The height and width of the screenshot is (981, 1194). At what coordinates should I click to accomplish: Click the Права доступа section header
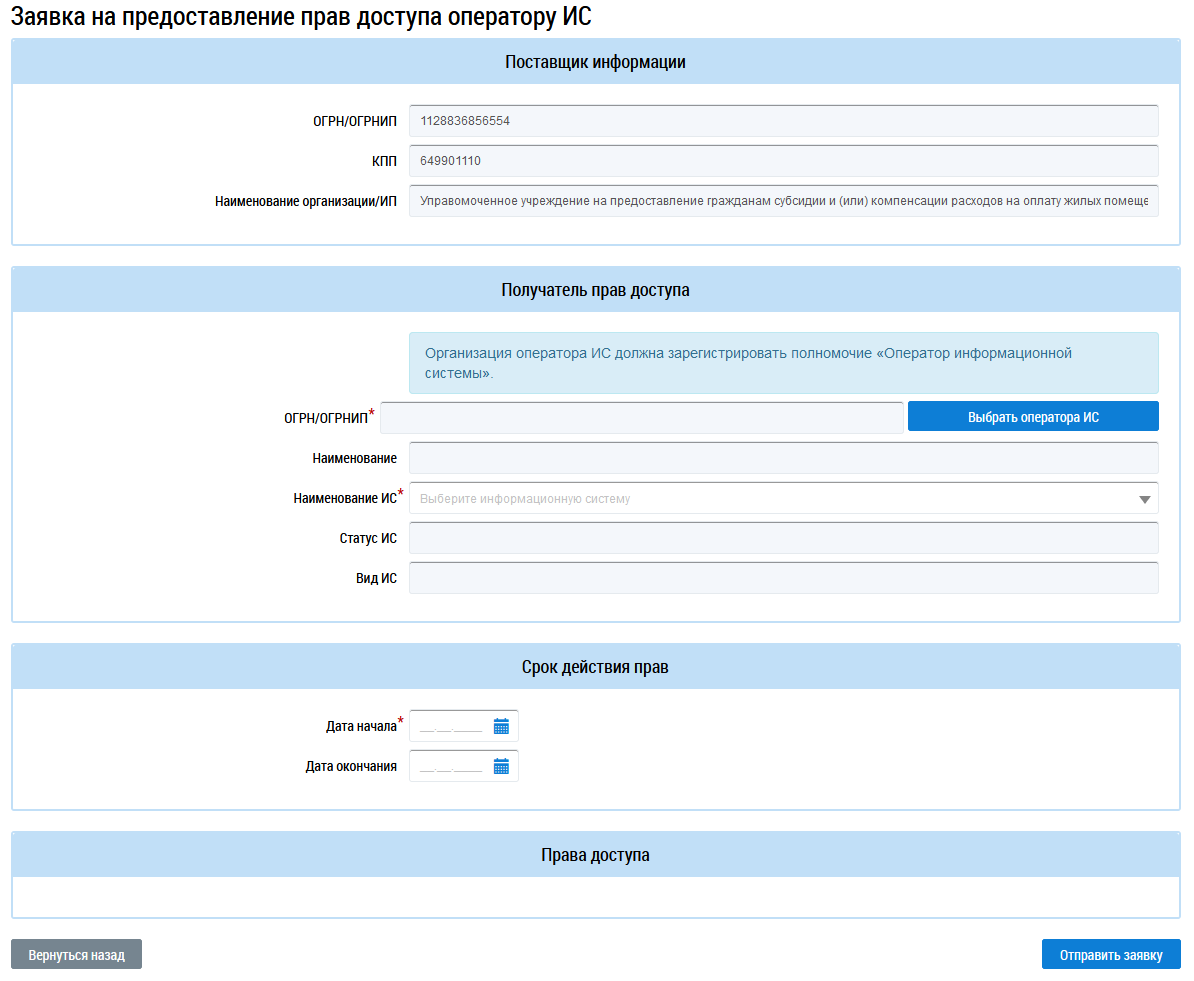tap(595, 855)
